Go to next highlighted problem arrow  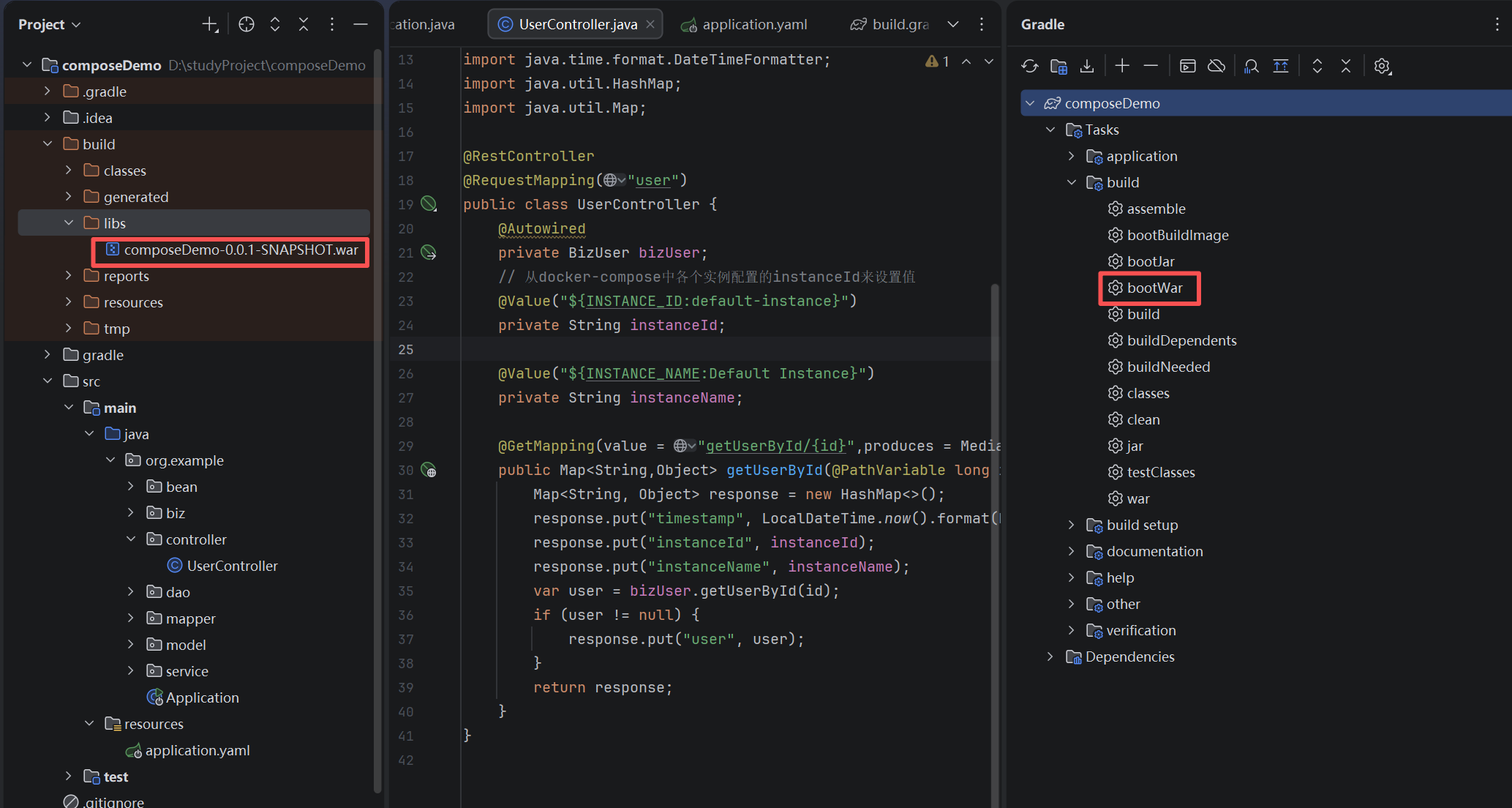(x=989, y=61)
